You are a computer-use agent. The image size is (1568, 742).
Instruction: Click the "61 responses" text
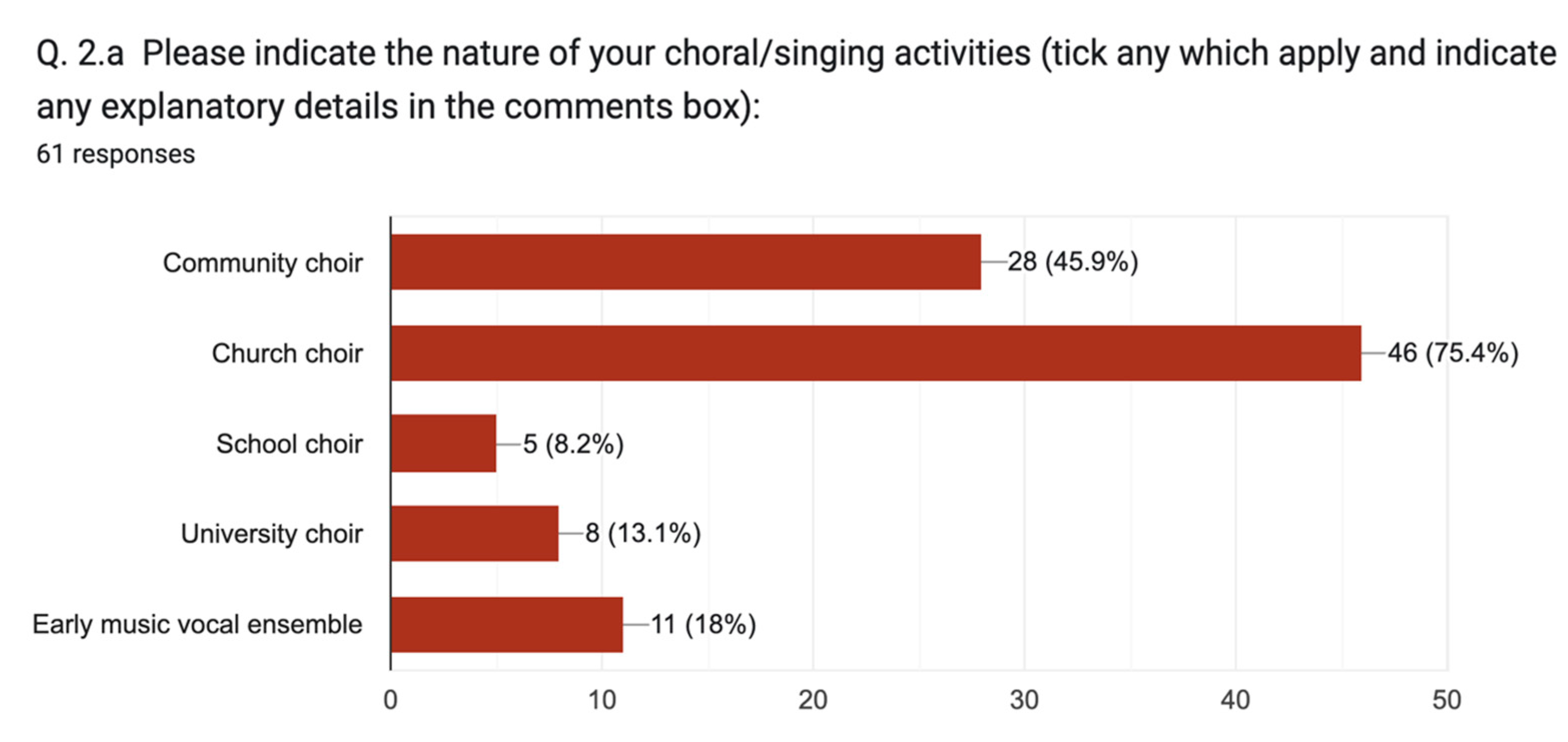coord(116,154)
